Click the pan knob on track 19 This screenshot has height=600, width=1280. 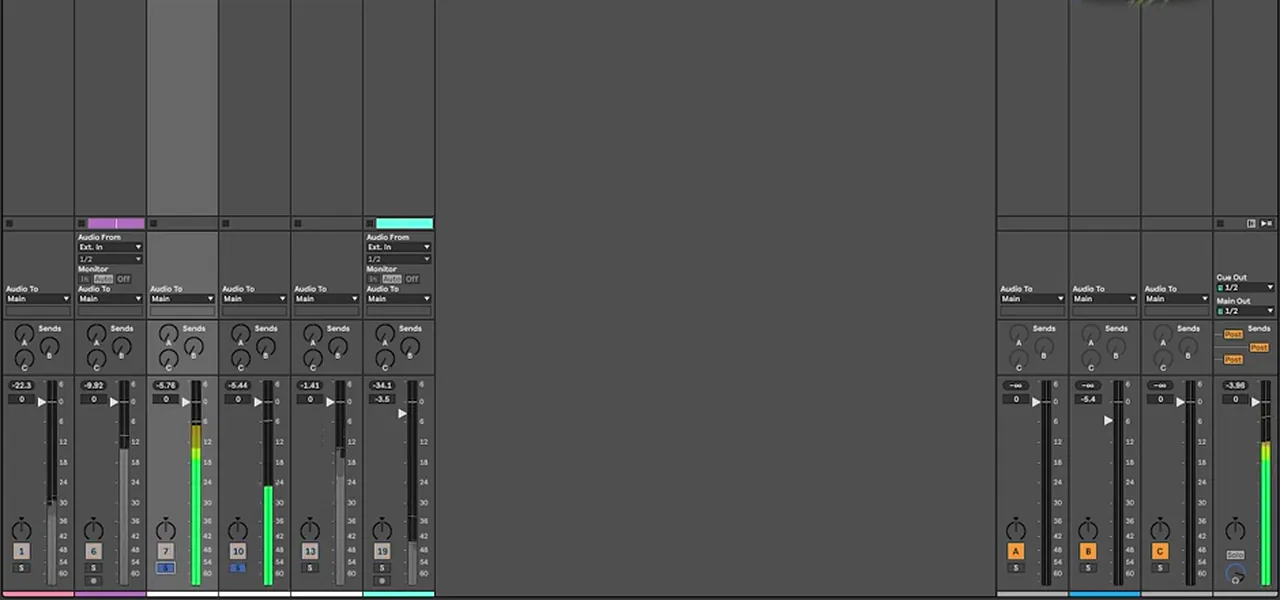382,530
